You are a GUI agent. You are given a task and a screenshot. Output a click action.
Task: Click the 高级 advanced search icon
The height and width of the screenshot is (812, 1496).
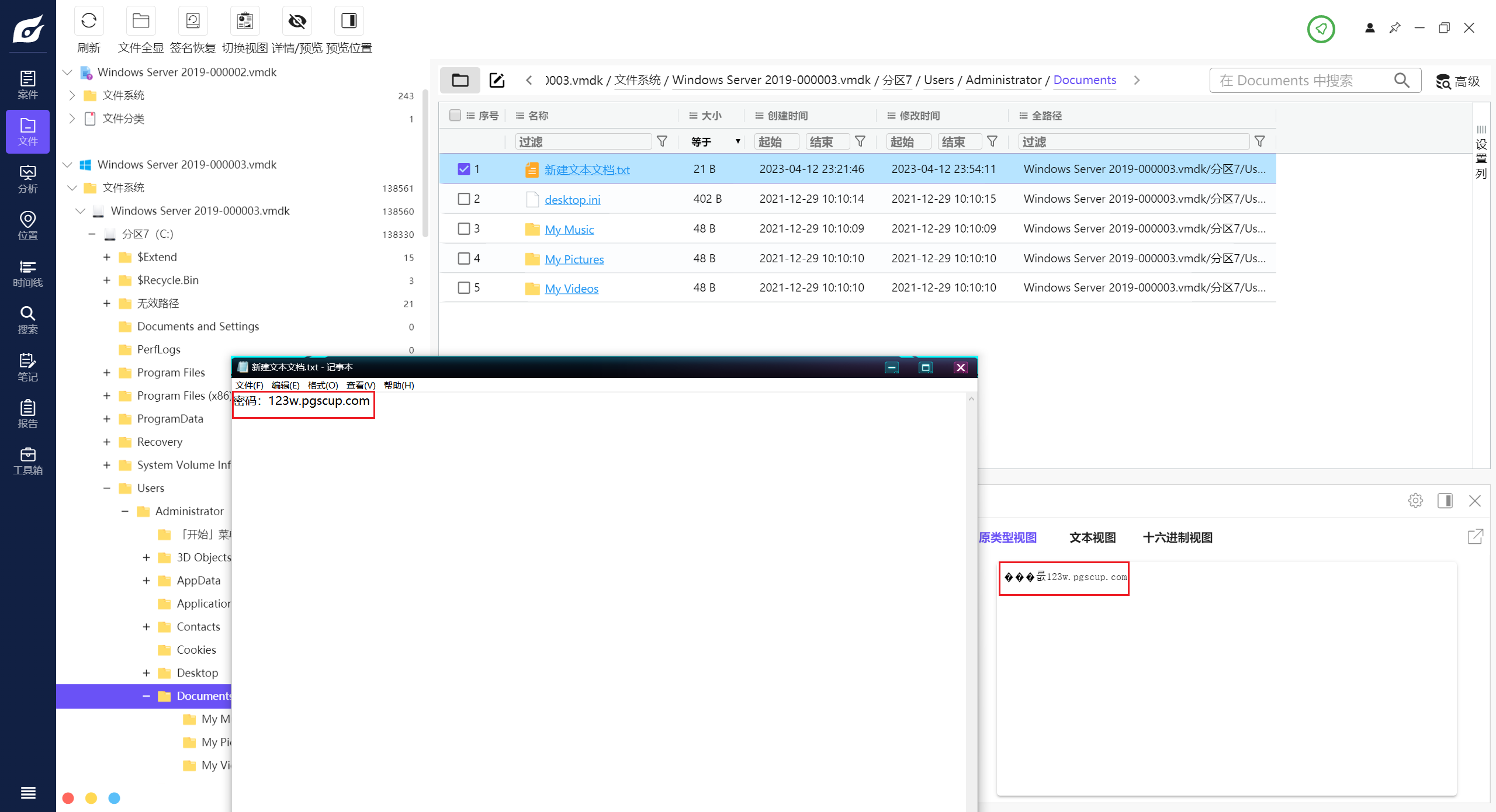tap(1457, 81)
